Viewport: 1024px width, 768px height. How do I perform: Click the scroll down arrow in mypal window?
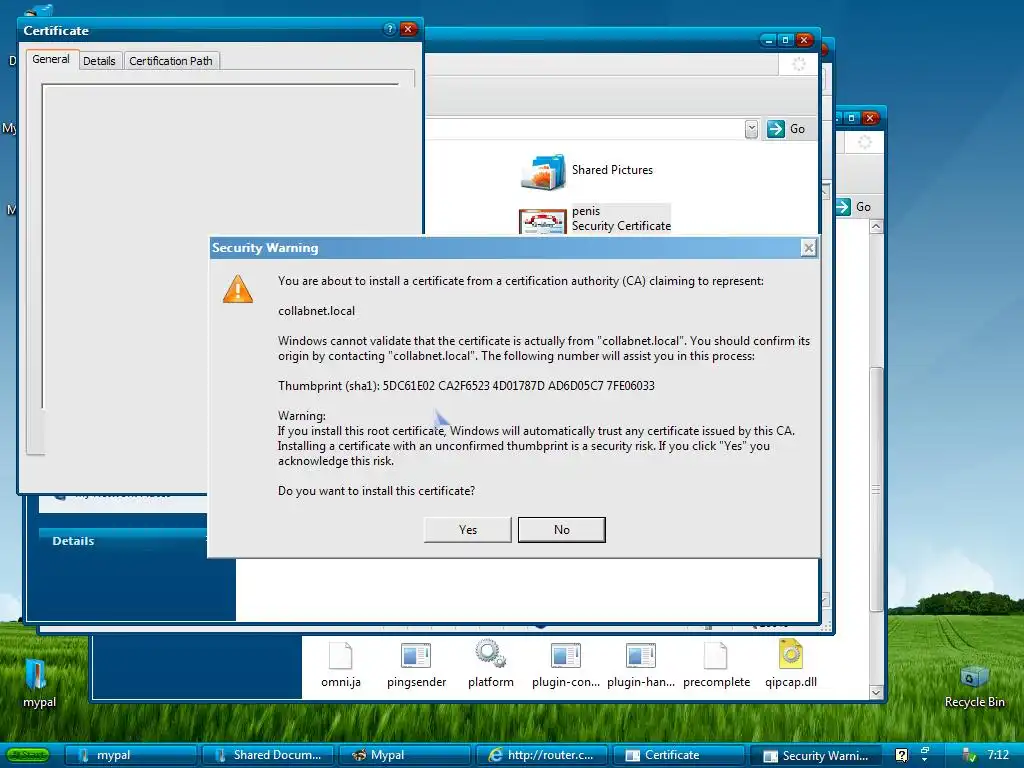pyautogui.click(x=876, y=693)
